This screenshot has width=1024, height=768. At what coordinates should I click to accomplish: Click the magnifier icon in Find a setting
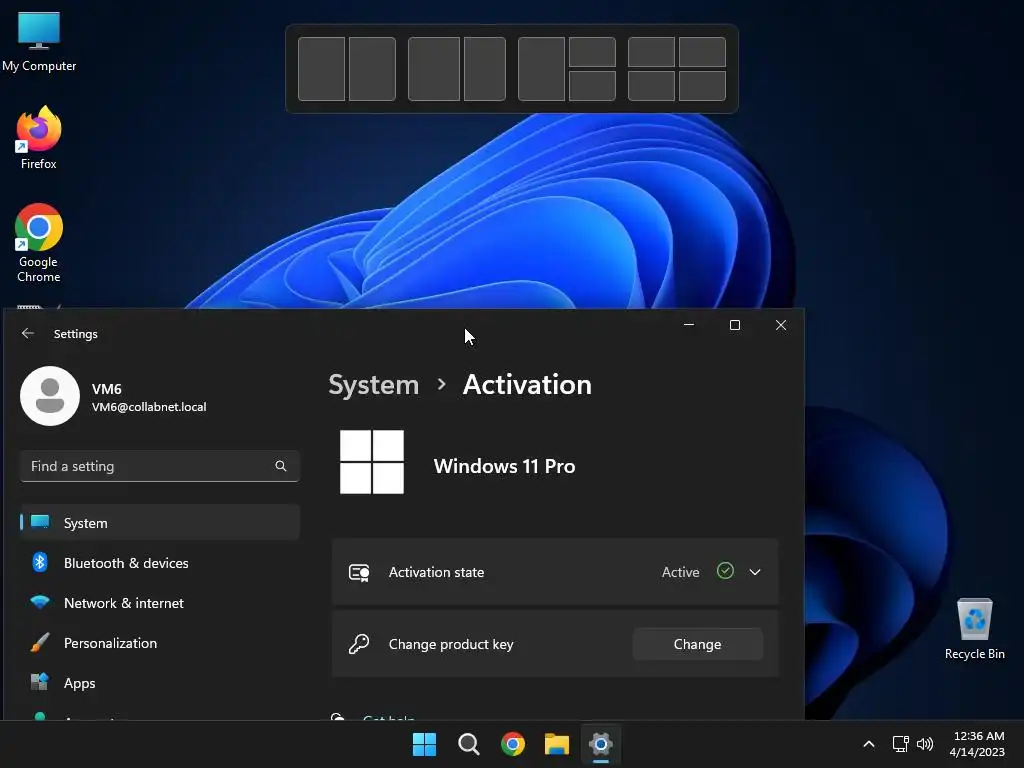click(280, 466)
